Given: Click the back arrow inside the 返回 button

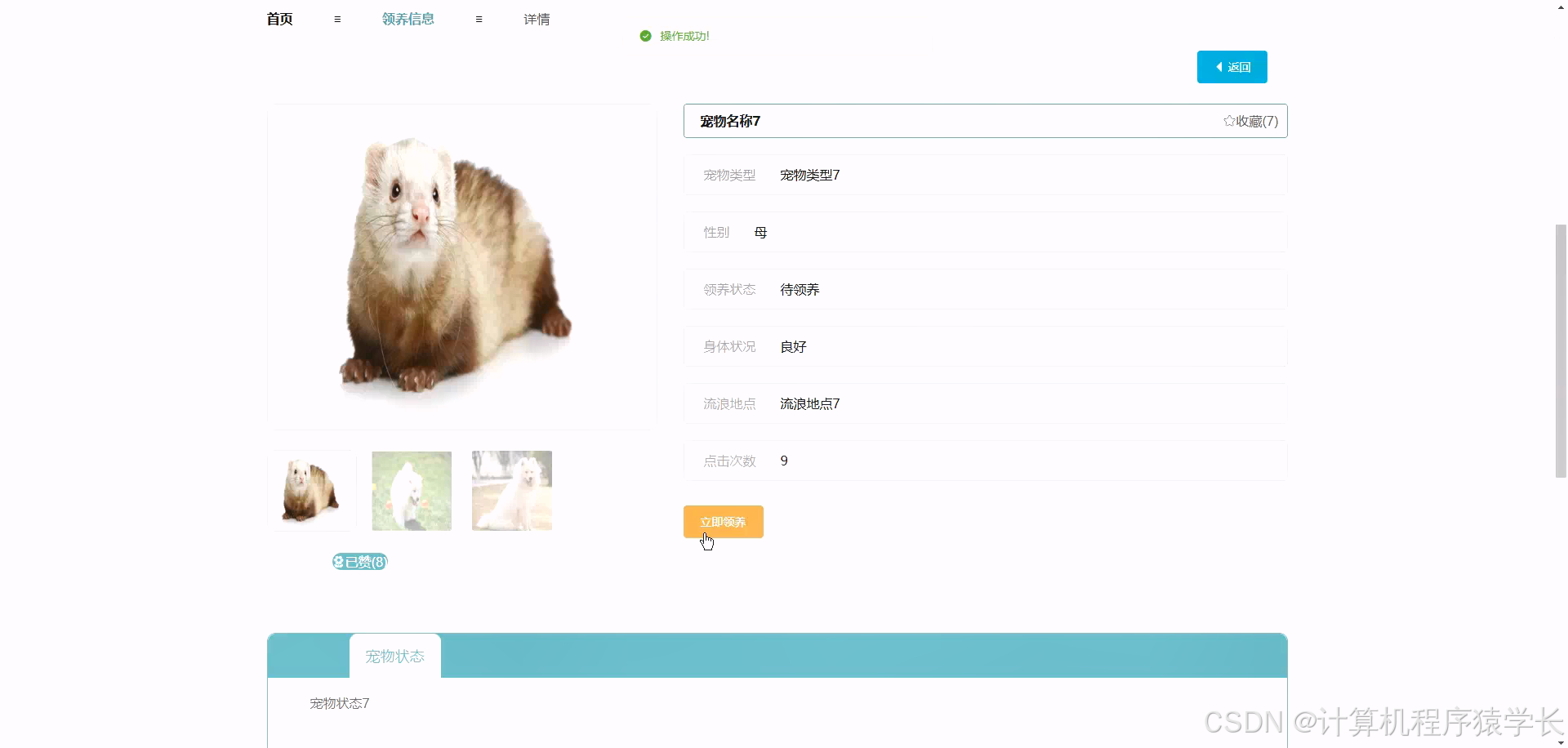Looking at the screenshot, I should [1218, 66].
